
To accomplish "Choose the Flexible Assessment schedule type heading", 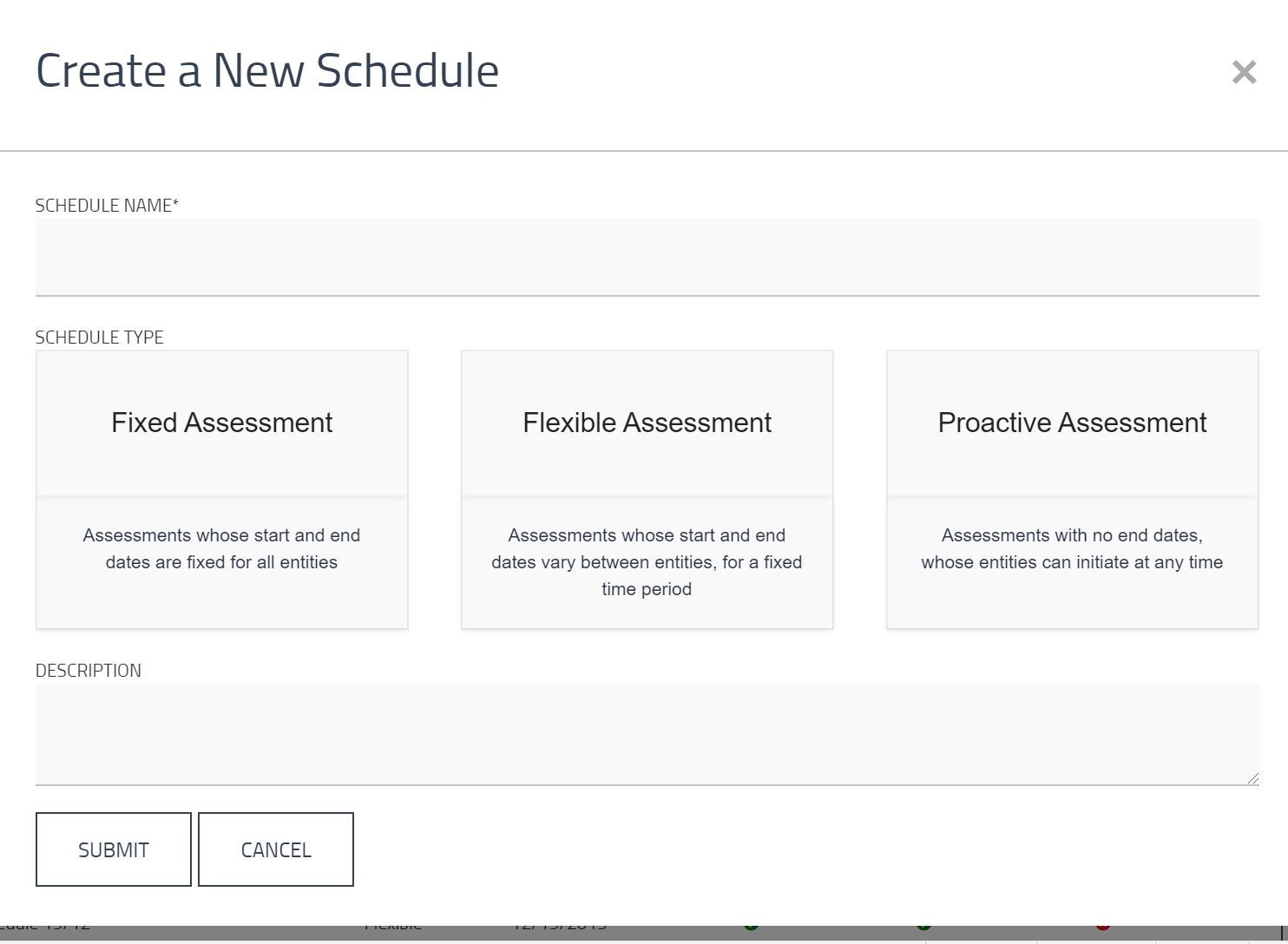I will pos(647,423).
